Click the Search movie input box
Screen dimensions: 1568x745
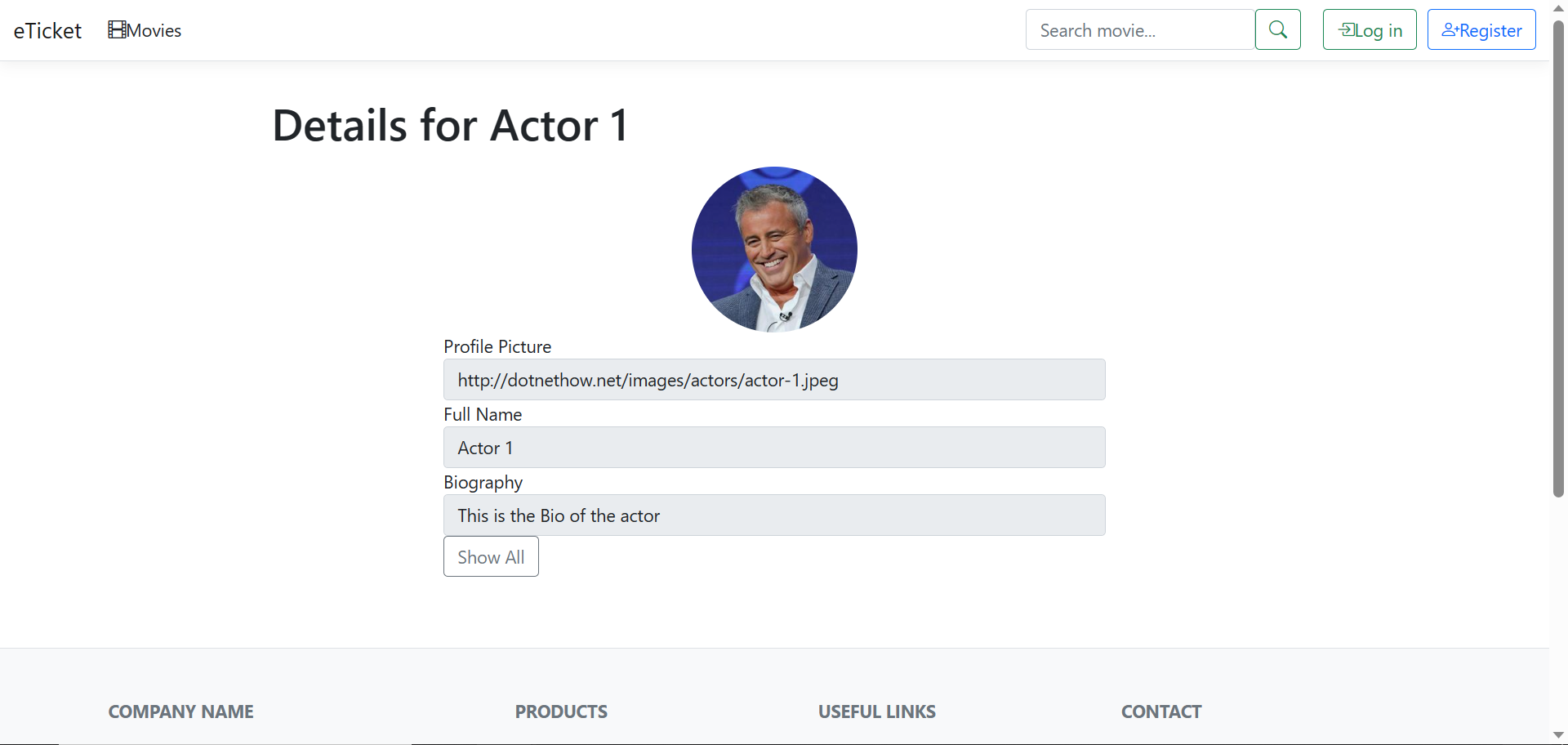[1139, 29]
